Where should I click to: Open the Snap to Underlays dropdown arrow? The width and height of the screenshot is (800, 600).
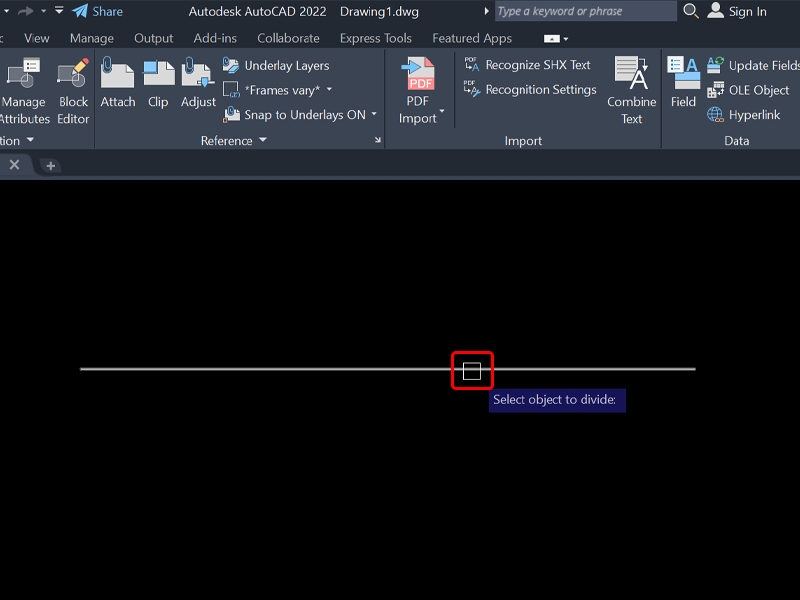pos(374,114)
